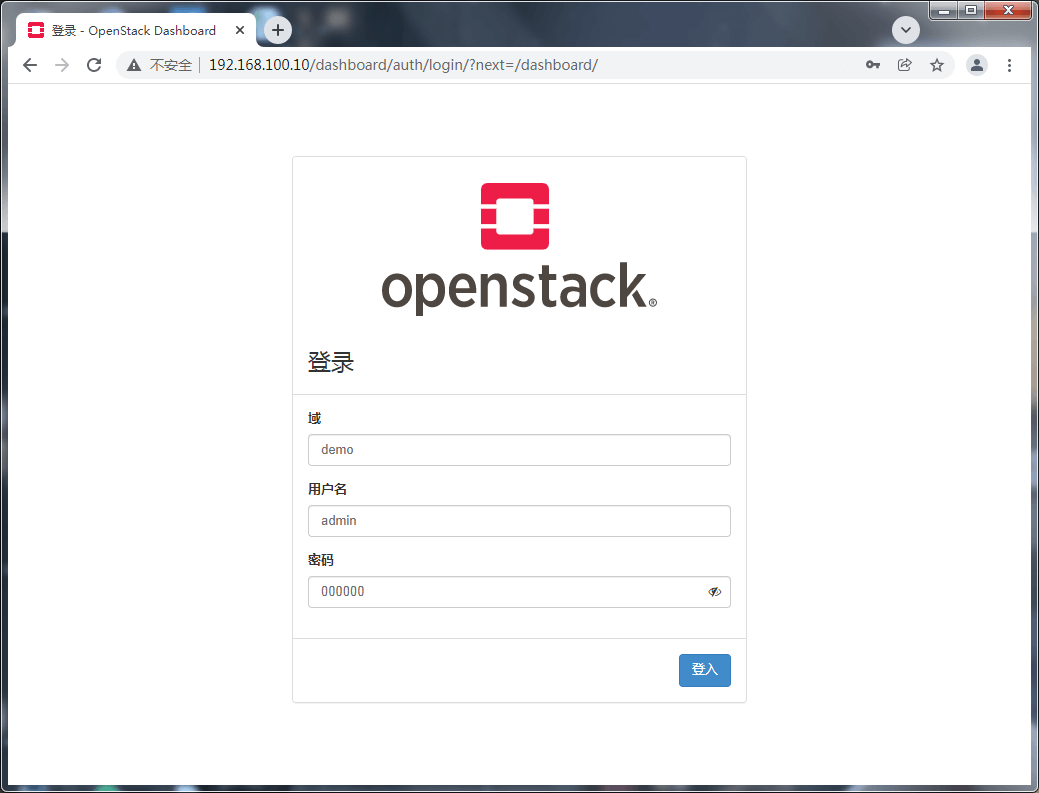Focus the 域 (domain) input field
This screenshot has width=1039, height=793.
click(x=520, y=450)
